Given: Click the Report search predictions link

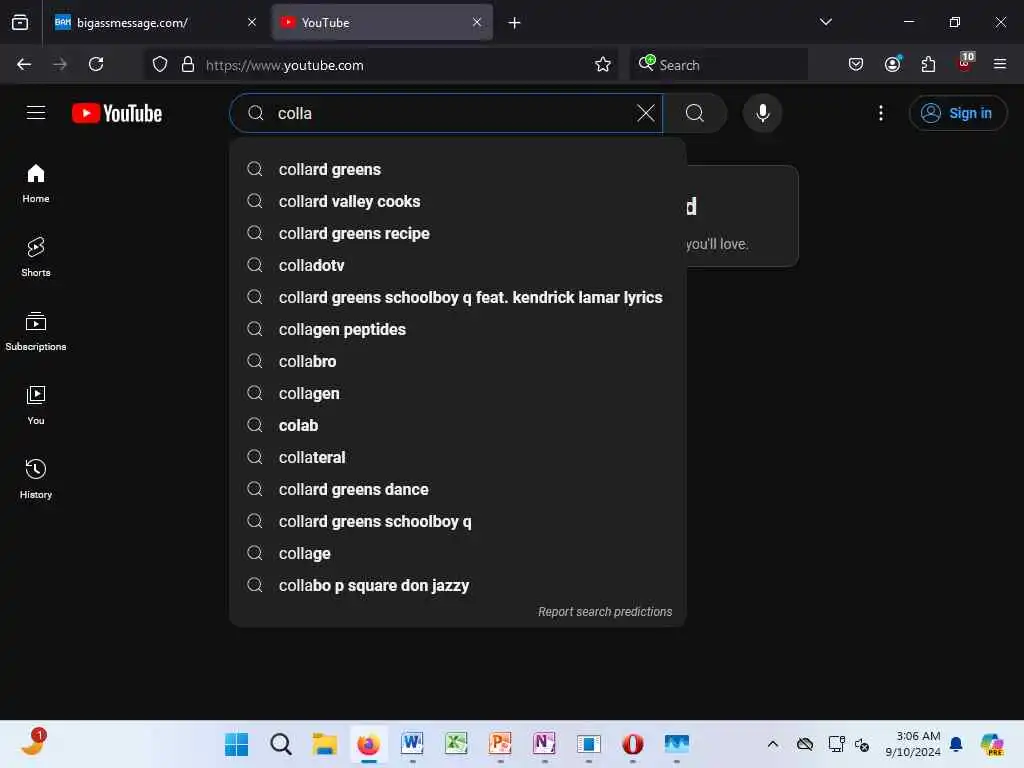Looking at the screenshot, I should (x=605, y=611).
